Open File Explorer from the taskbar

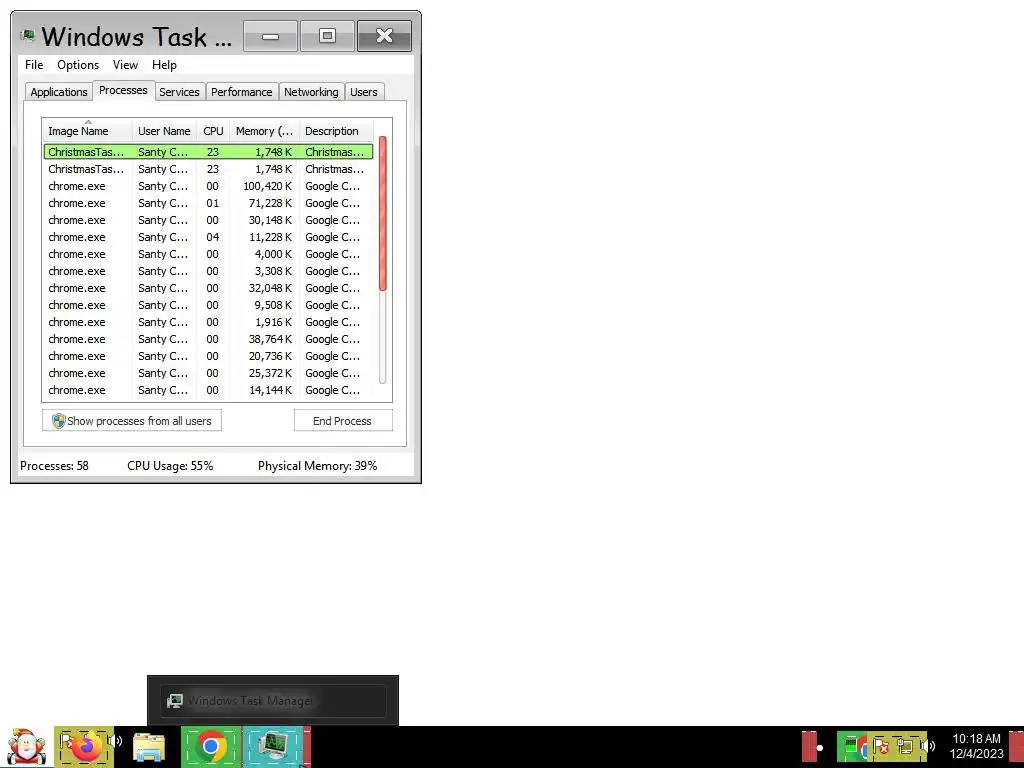click(x=149, y=746)
